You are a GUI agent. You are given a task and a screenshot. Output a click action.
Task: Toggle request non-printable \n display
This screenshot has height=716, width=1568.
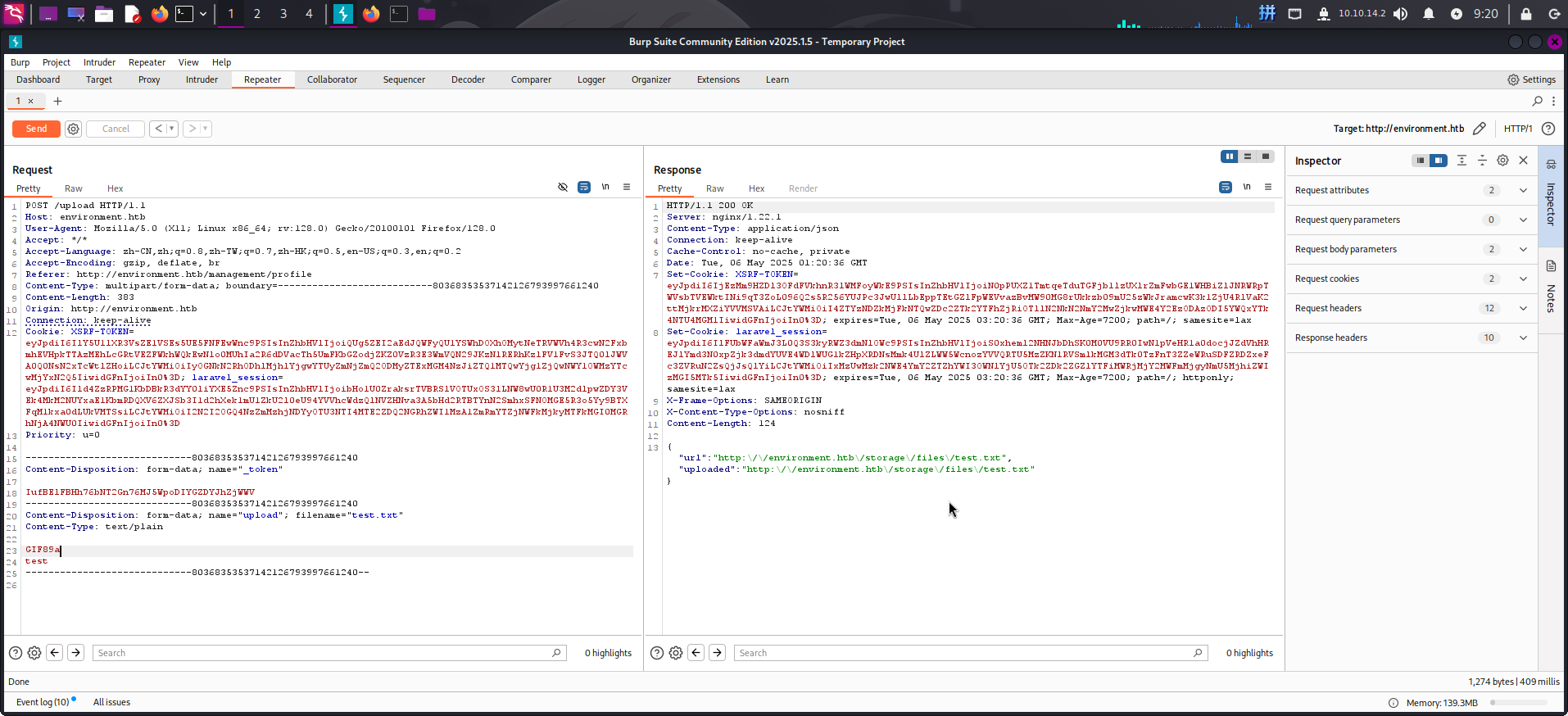tap(605, 187)
